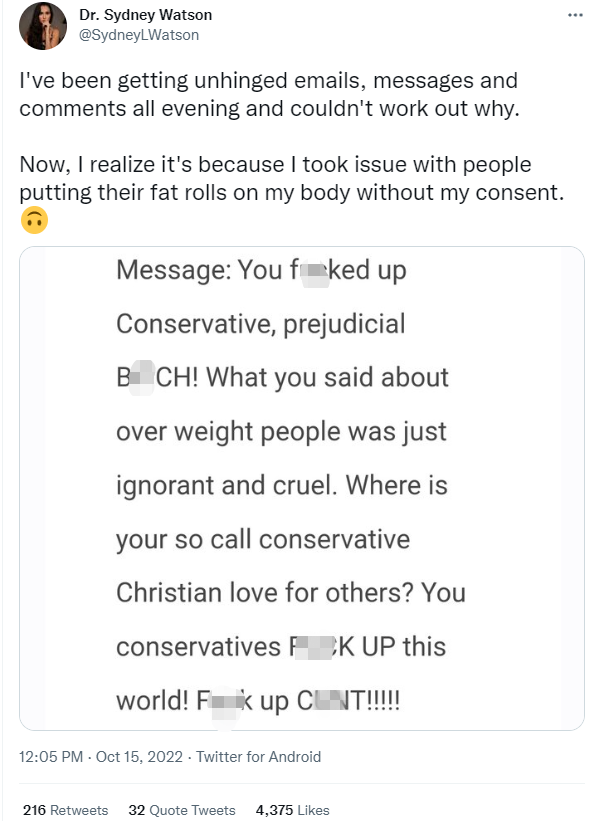Click the Oct 15, 2022 date

(x=139, y=757)
